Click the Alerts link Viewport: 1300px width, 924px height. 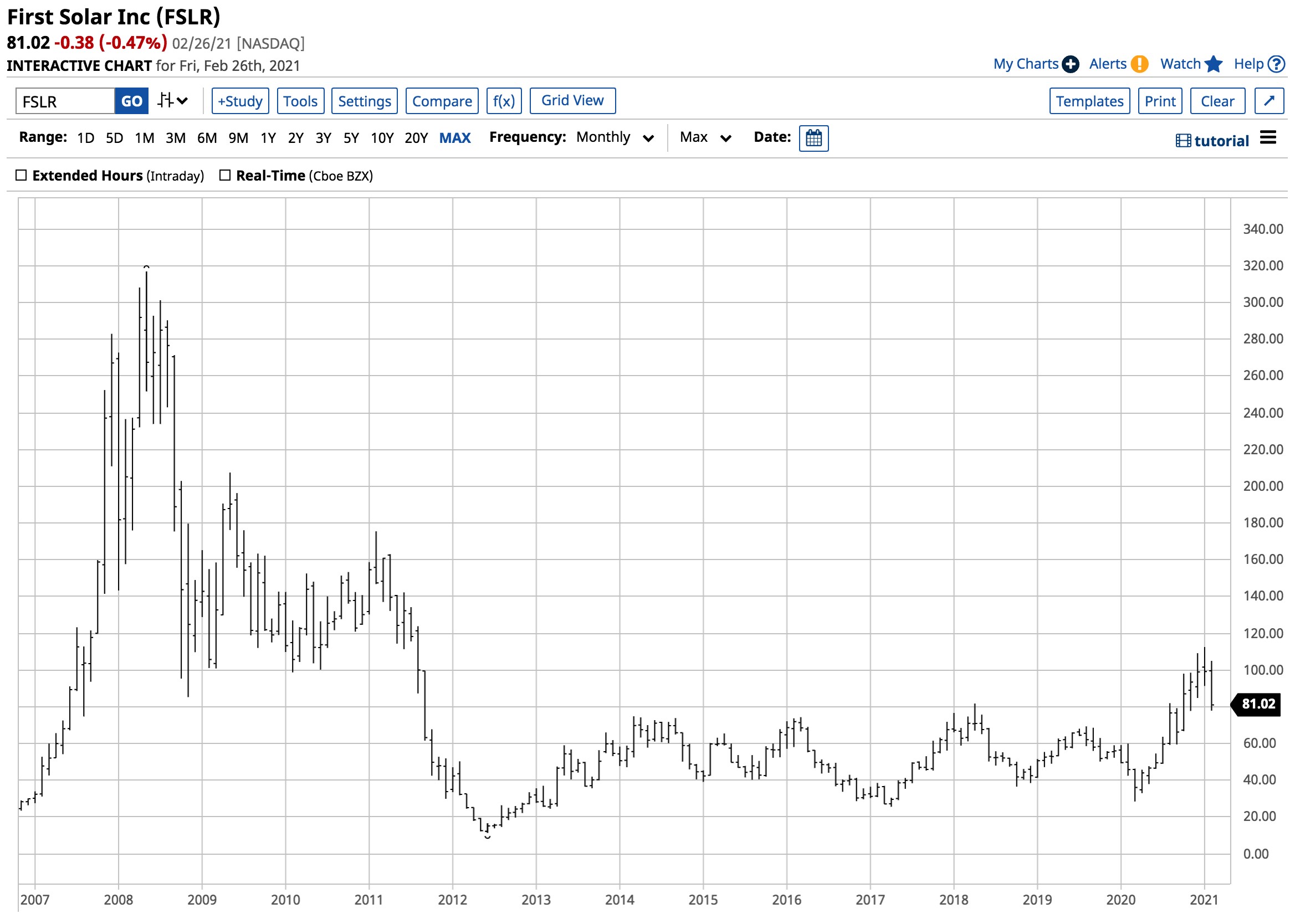(x=1108, y=64)
